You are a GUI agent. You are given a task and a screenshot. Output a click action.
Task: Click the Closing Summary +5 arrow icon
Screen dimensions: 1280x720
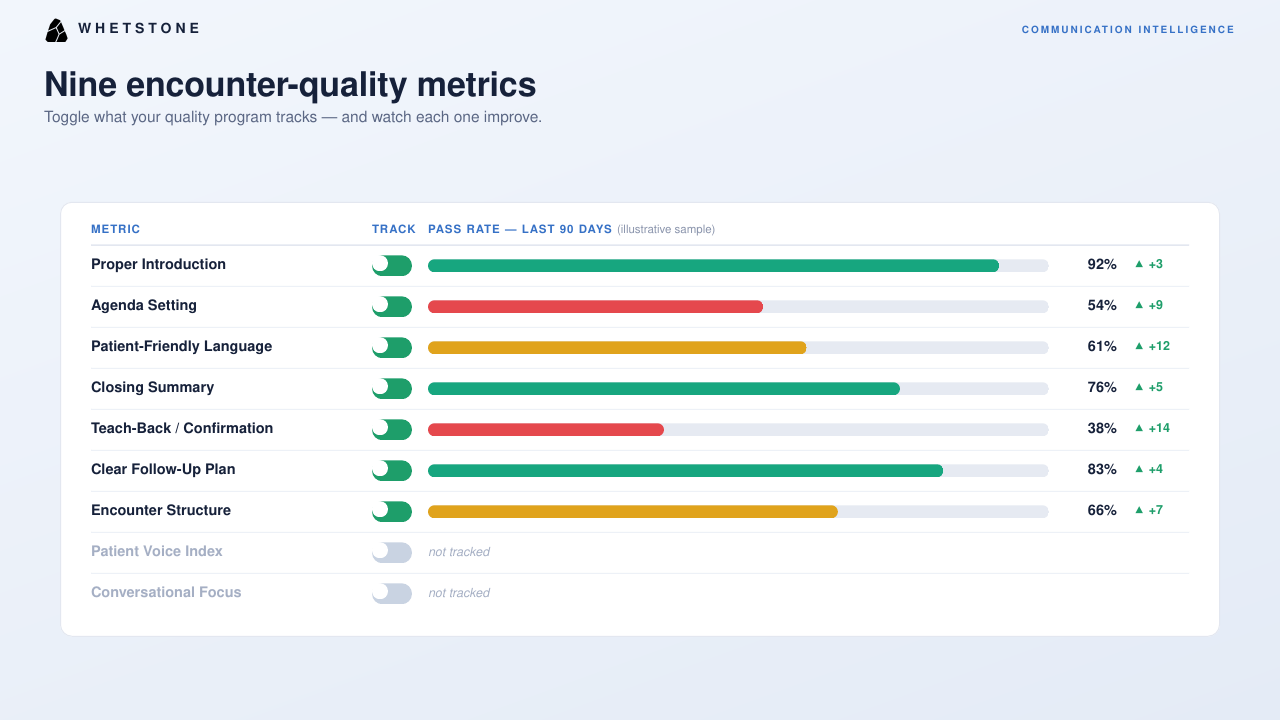tap(1139, 388)
